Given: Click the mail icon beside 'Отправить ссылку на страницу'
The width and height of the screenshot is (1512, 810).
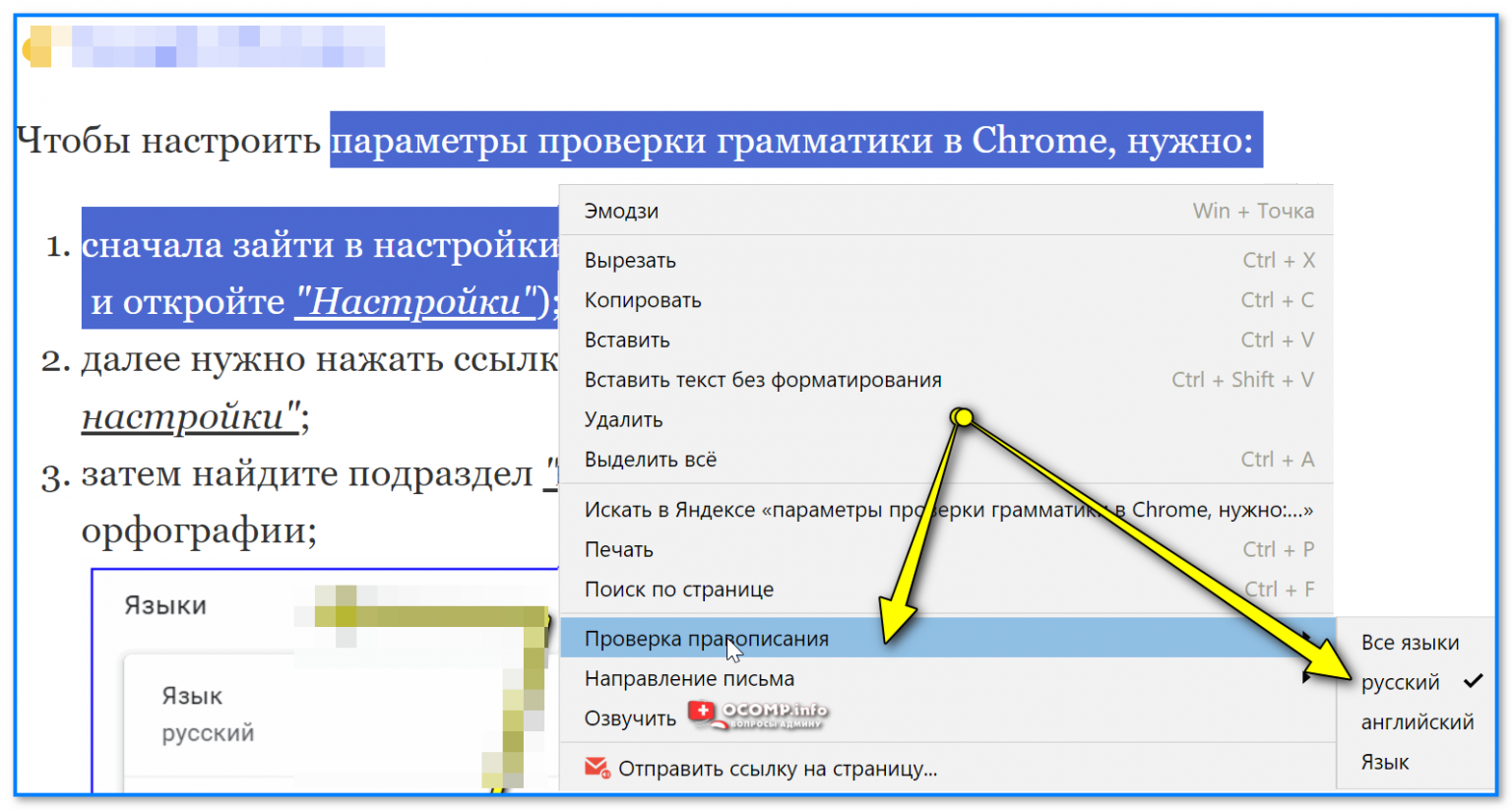Looking at the screenshot, I should pyautogui.click(x=597, y=768).
